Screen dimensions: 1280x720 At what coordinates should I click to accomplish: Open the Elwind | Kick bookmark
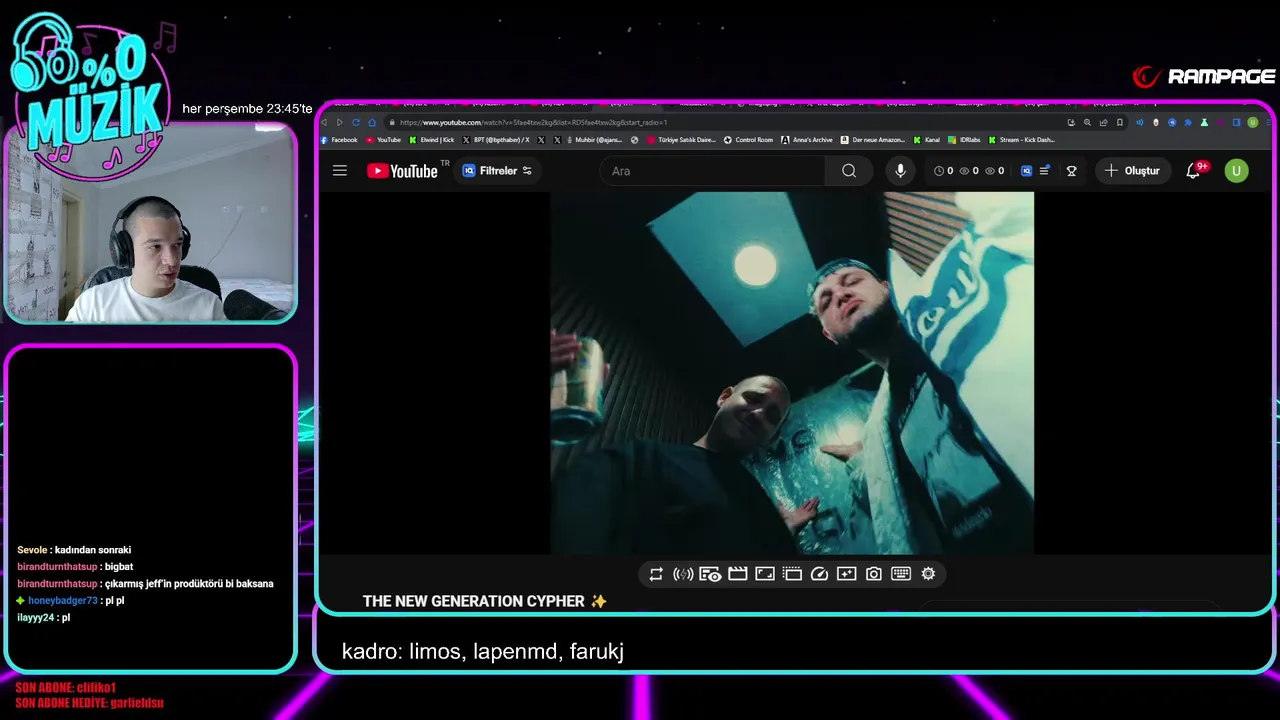(432, 140)
